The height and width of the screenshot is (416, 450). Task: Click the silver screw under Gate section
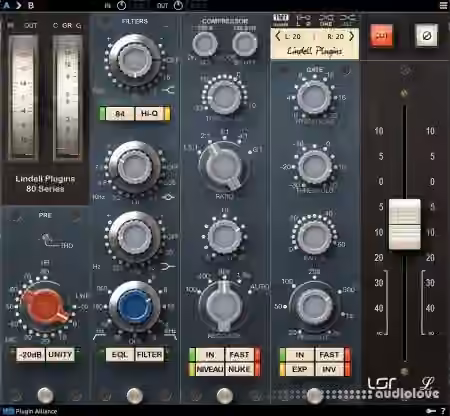coord(314,395)
